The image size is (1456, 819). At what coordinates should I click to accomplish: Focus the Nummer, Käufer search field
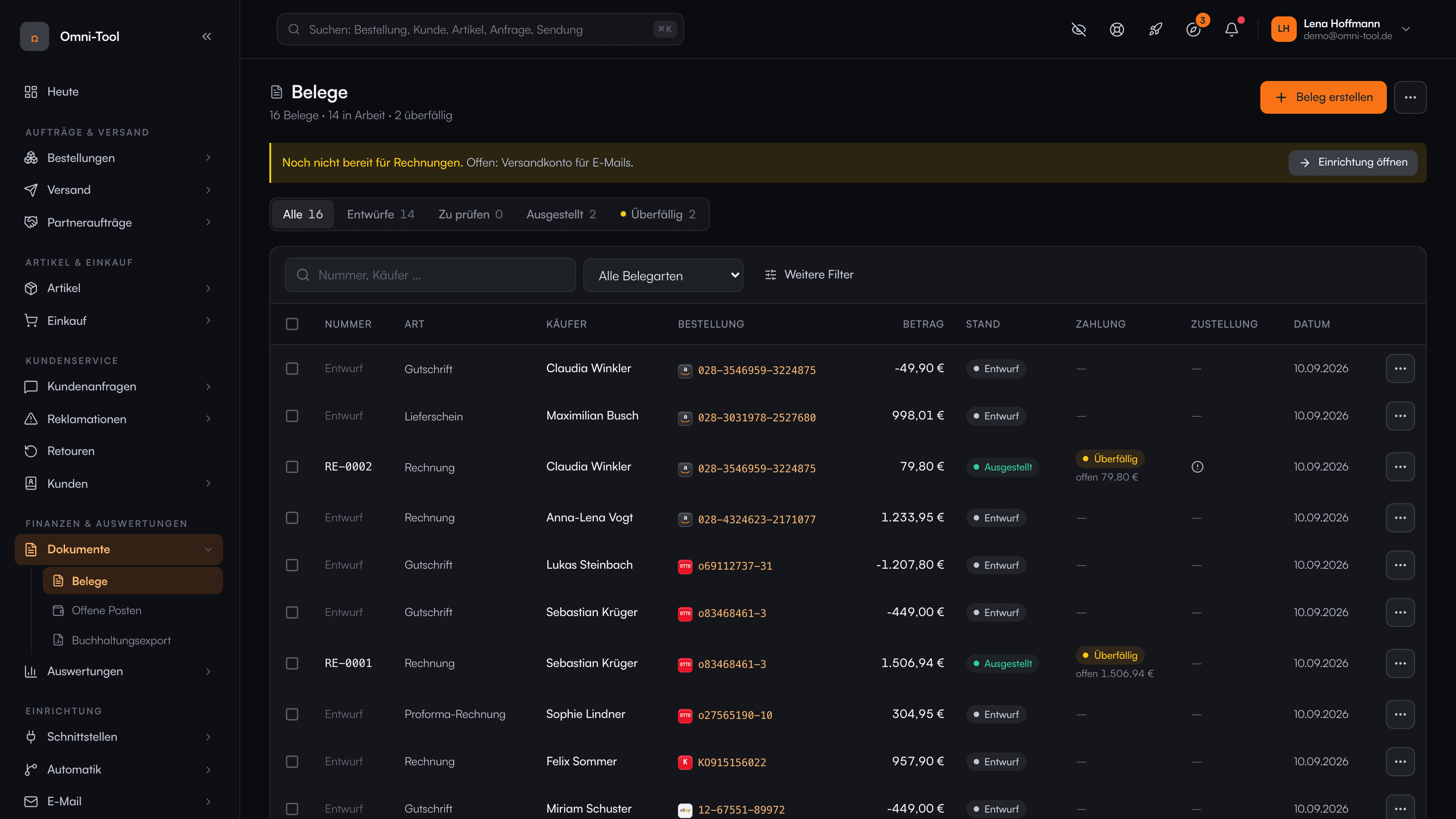[430, 275]
